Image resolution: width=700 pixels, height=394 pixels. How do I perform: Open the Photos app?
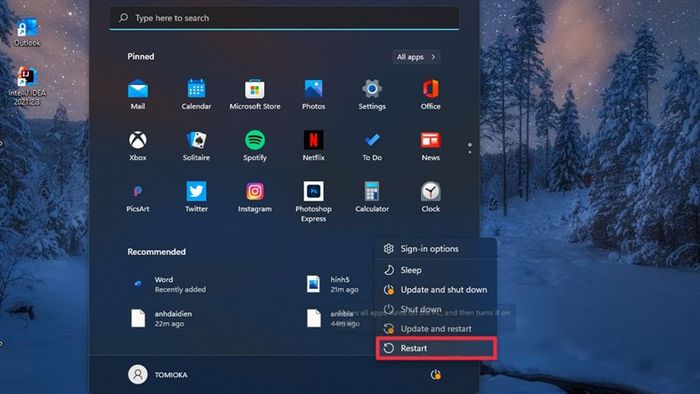(313, 94)
